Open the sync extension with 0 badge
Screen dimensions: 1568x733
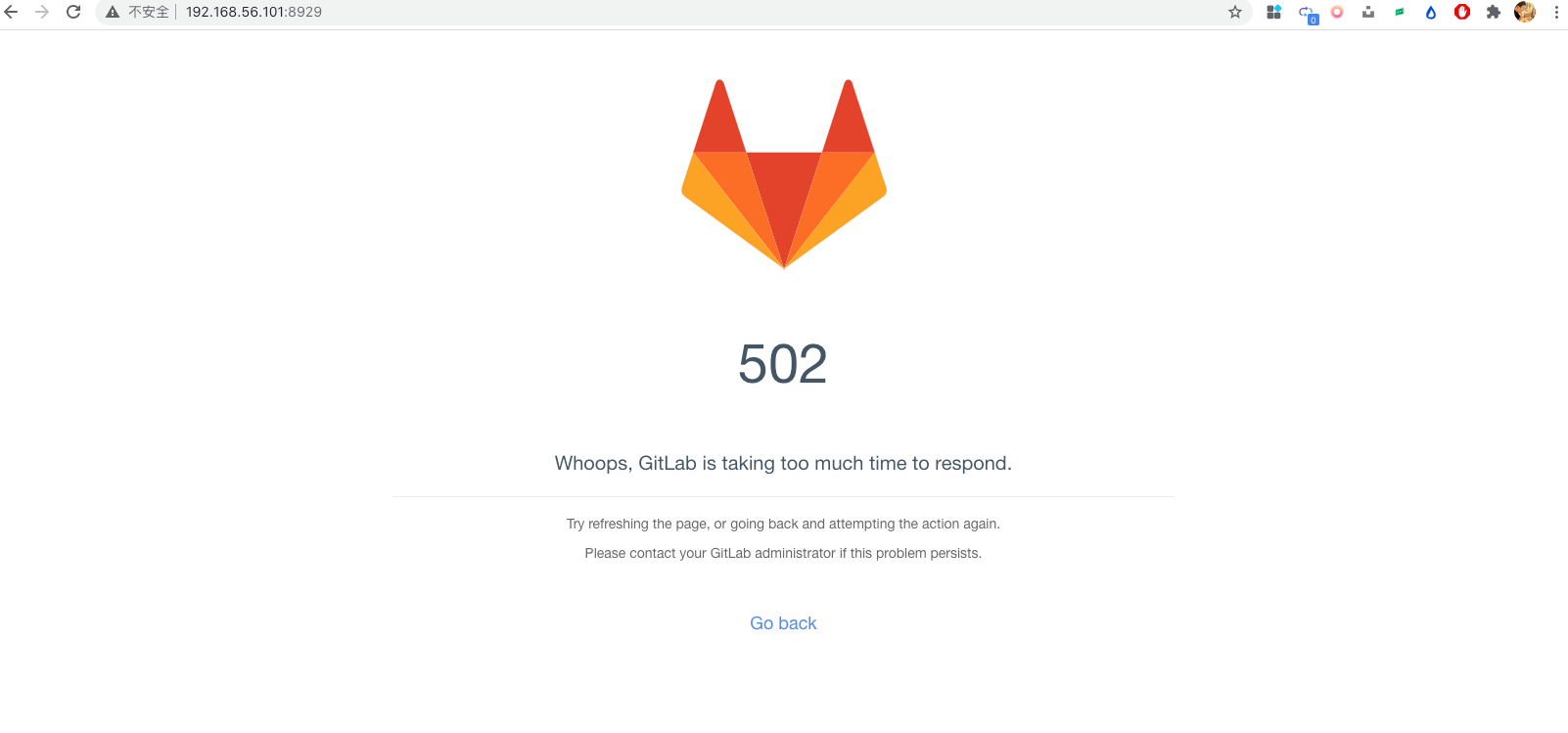pyautogui.click(x=1308, y=14)
